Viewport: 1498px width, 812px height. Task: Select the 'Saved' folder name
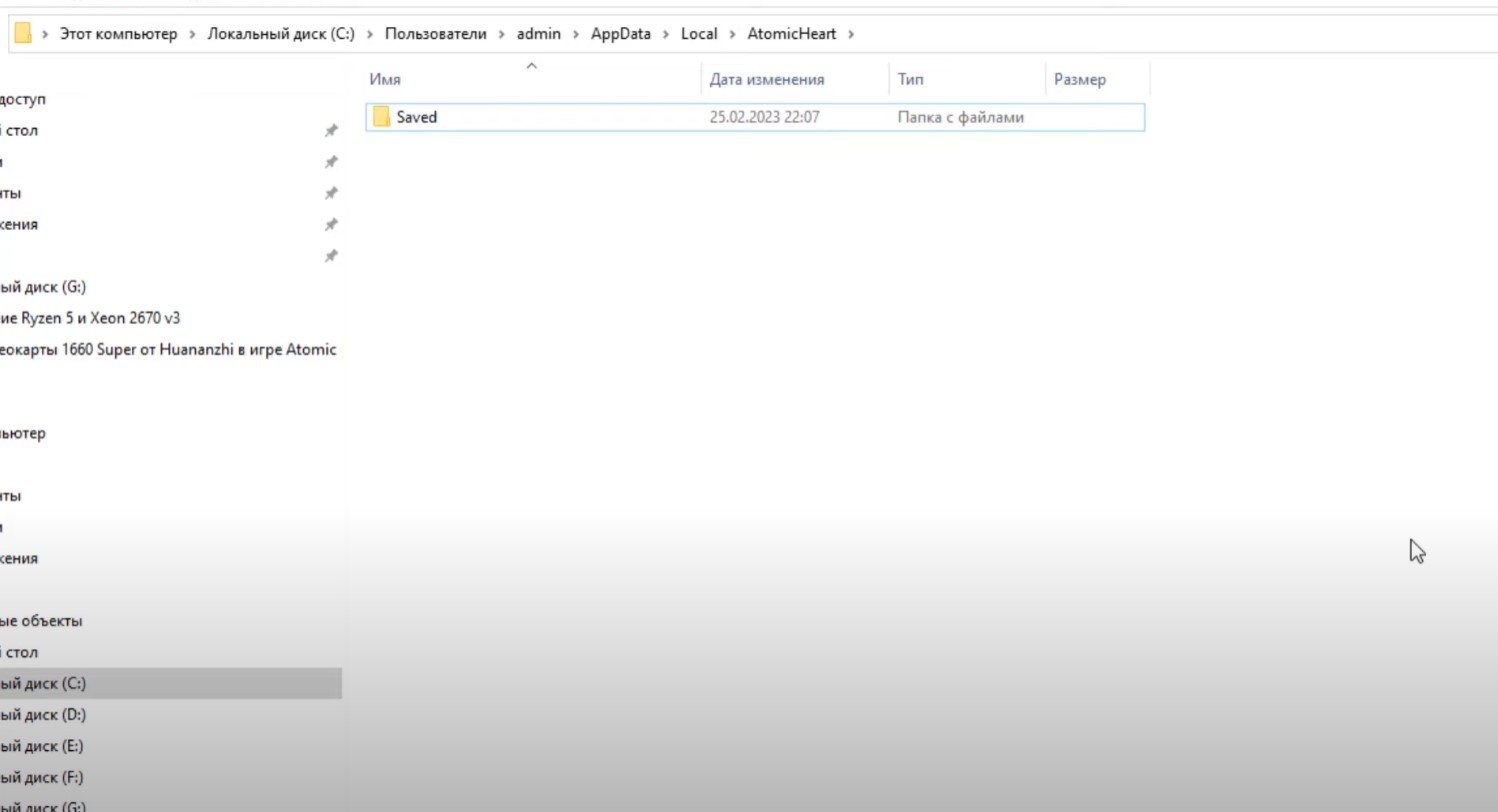[416, 117]
